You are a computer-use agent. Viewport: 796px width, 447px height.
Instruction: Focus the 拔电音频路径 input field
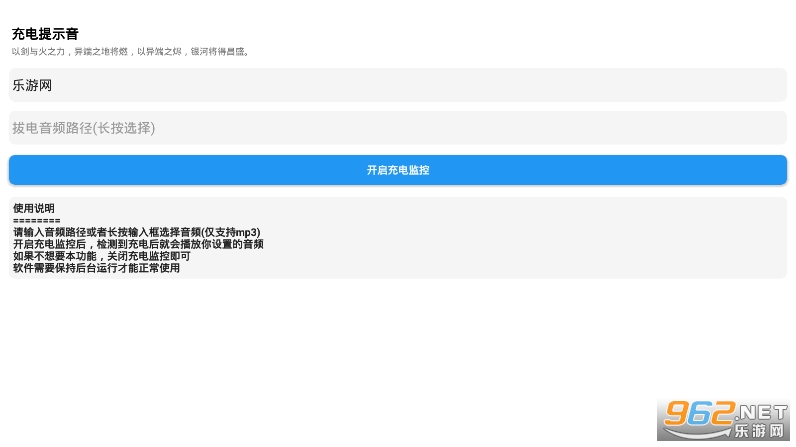398,128
